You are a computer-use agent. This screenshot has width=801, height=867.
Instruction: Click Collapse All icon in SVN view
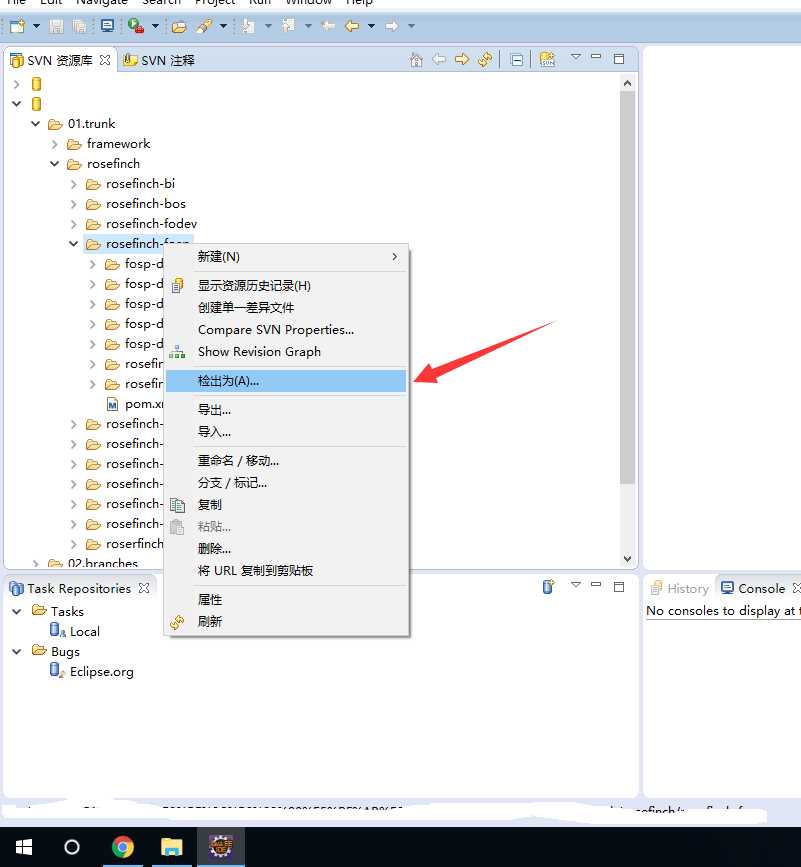pos(517,60)
